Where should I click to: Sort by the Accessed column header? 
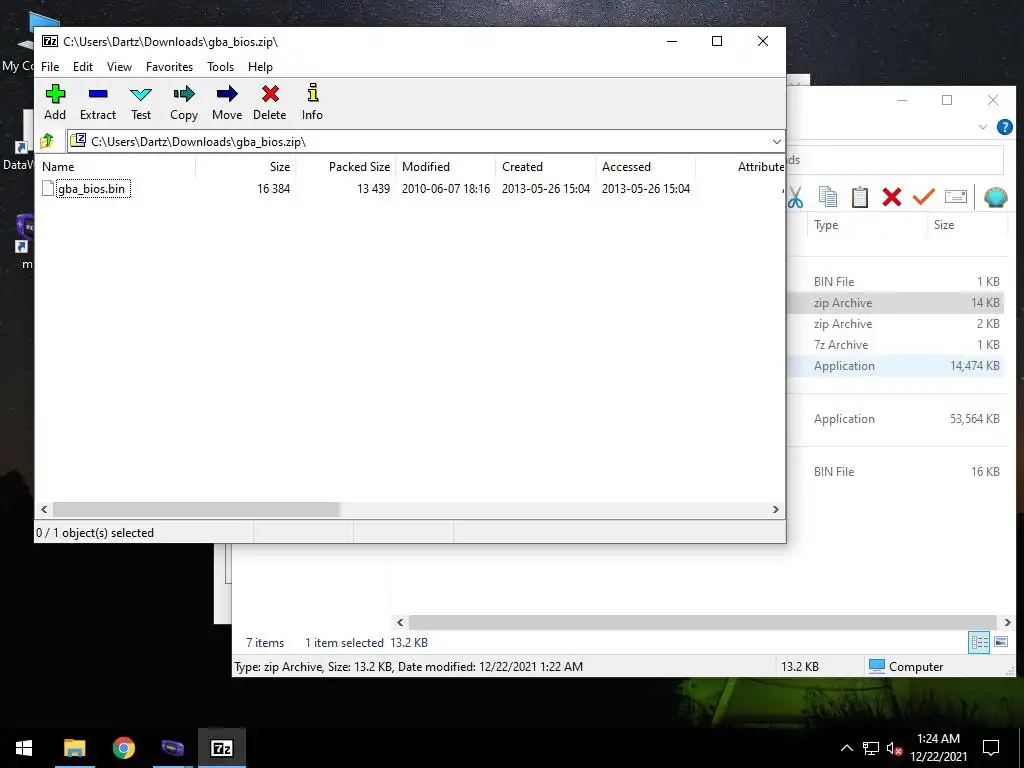point(646,167)
